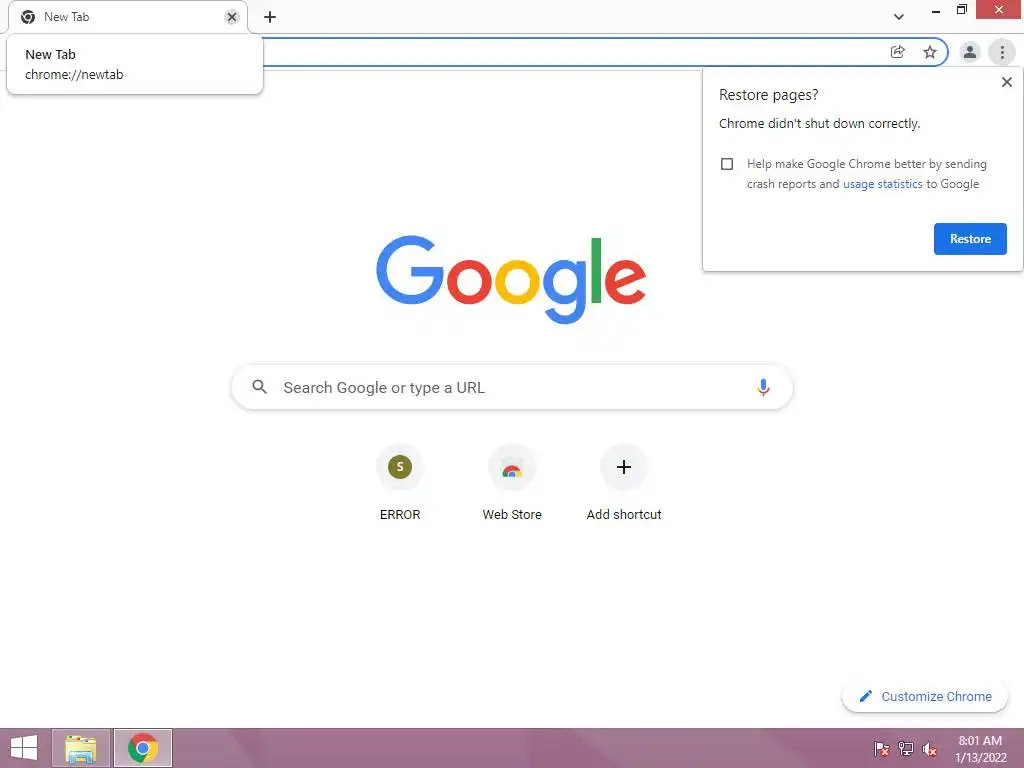Dismiss the Restore pages popup
The height and width of the screenshot is (768, 1024).
1006,82
